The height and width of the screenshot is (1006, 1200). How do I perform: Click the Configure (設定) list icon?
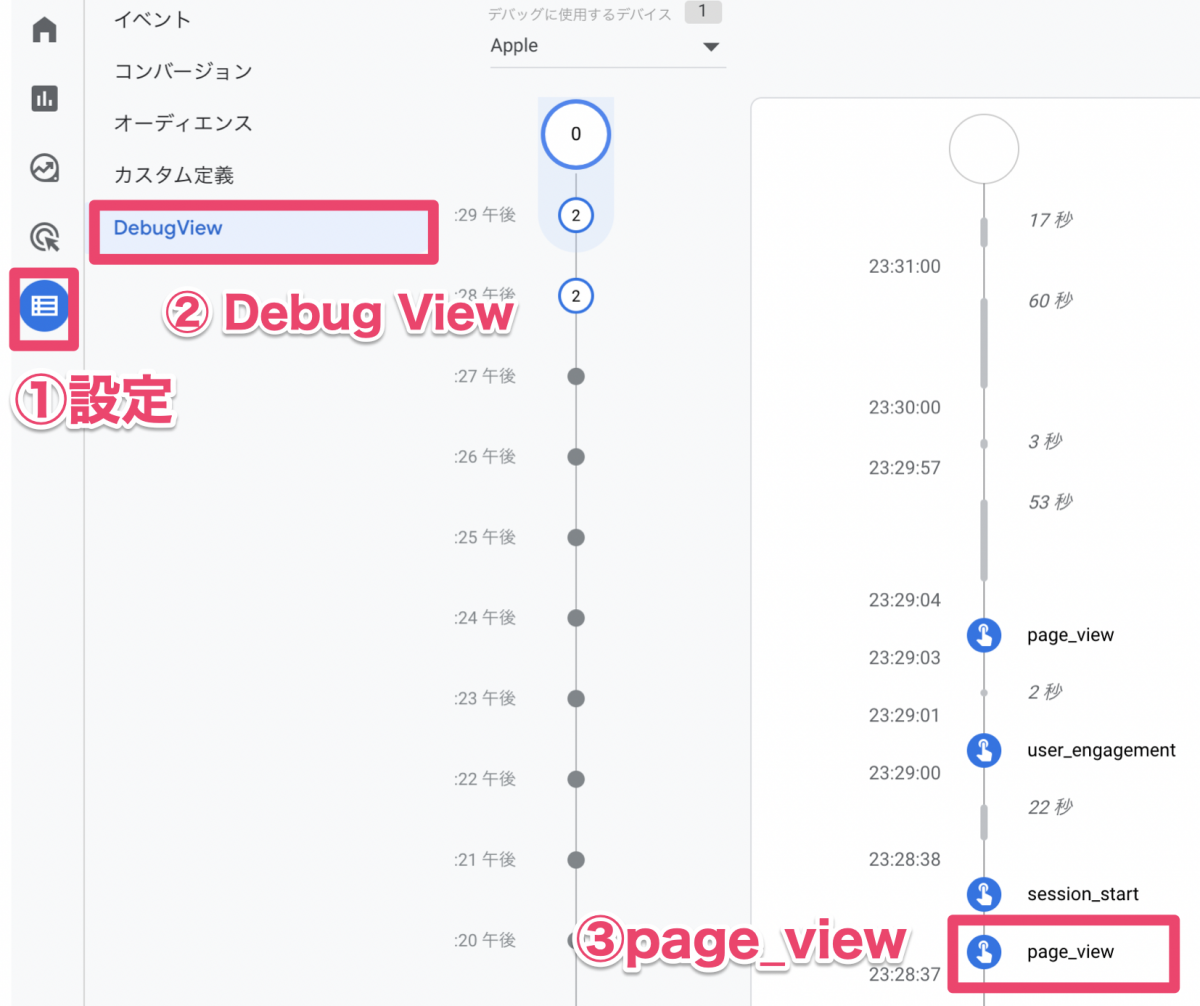click(x=45, y=306)
